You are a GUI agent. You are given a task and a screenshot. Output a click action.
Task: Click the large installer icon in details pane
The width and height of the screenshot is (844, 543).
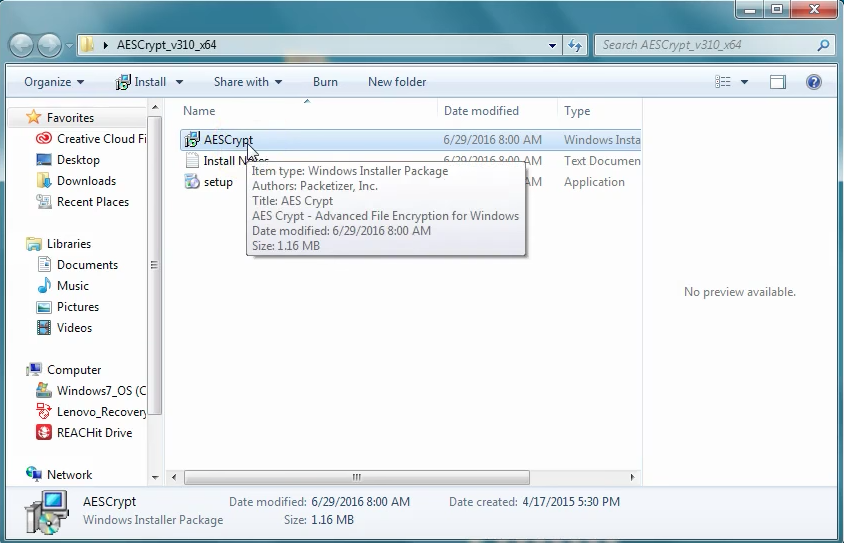click(x=47, y=512)
